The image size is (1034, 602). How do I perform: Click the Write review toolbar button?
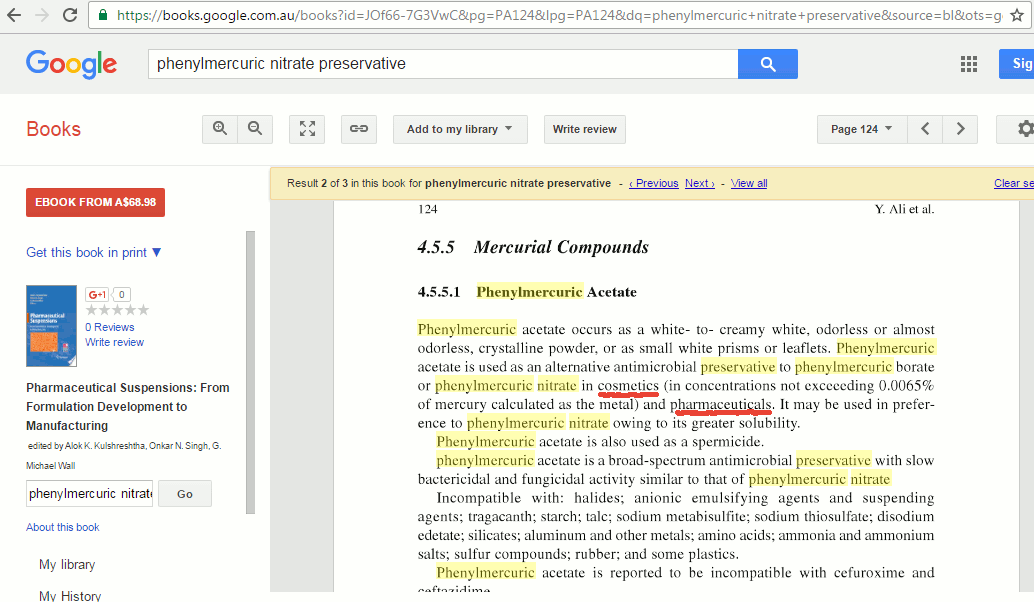585,129
